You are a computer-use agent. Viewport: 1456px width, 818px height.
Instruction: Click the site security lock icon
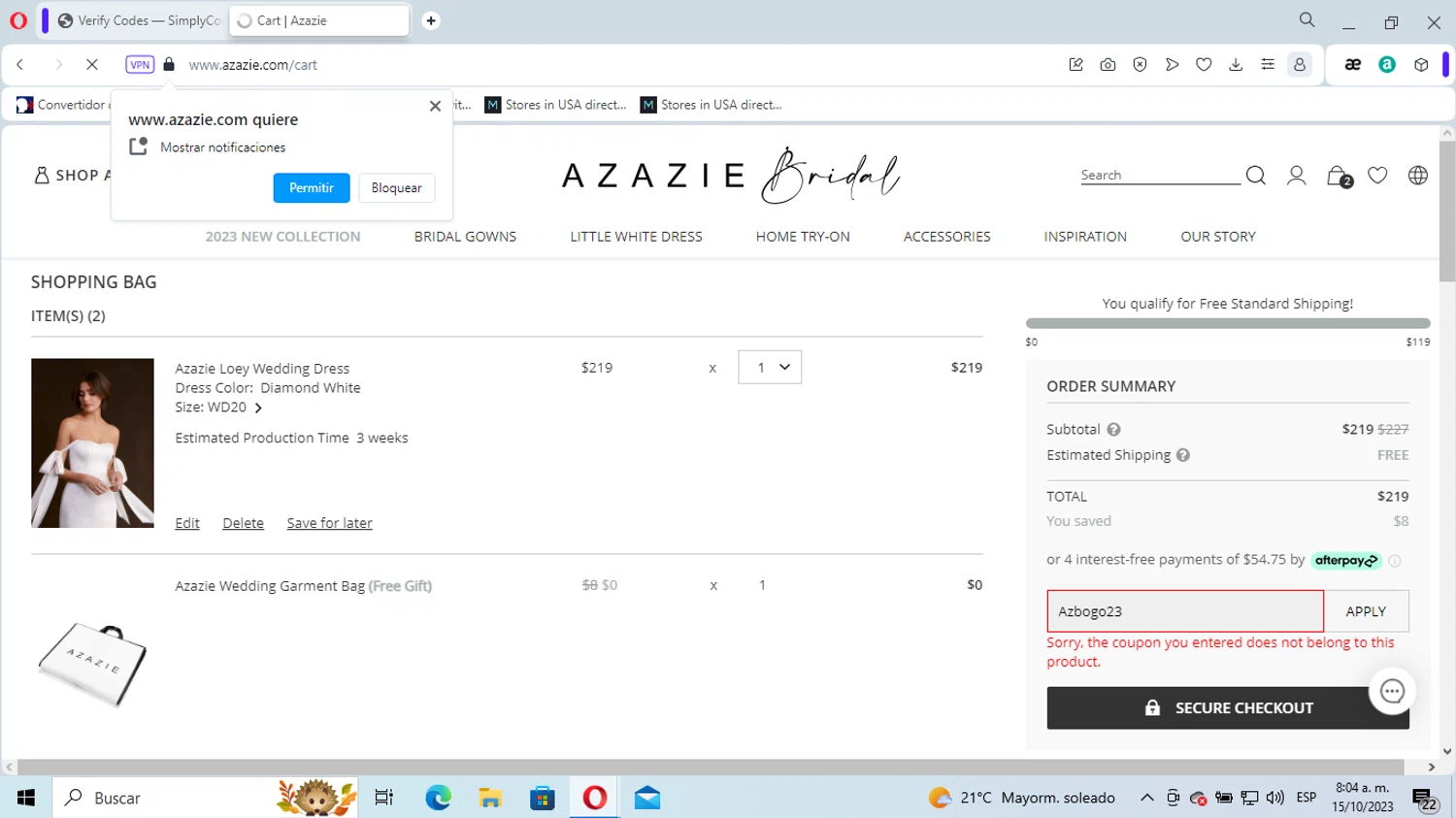point(169,65)
